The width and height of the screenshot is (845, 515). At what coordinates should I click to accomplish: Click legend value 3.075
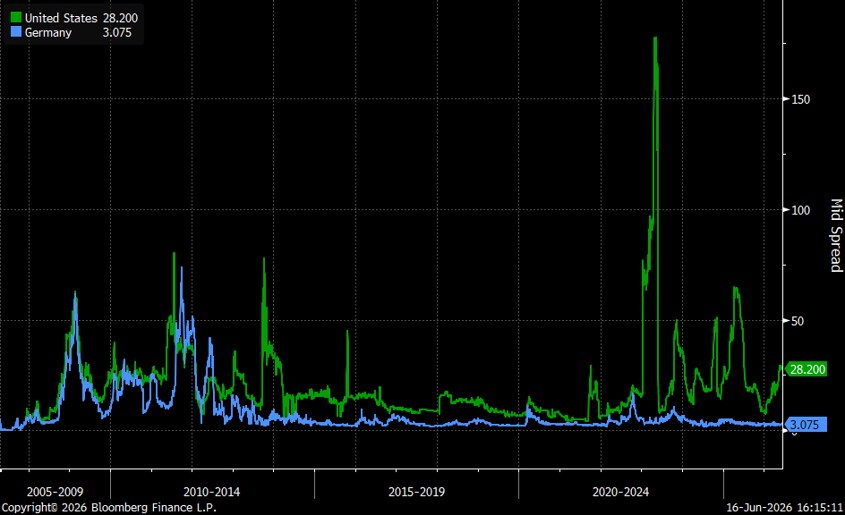[x=117, y=32]
